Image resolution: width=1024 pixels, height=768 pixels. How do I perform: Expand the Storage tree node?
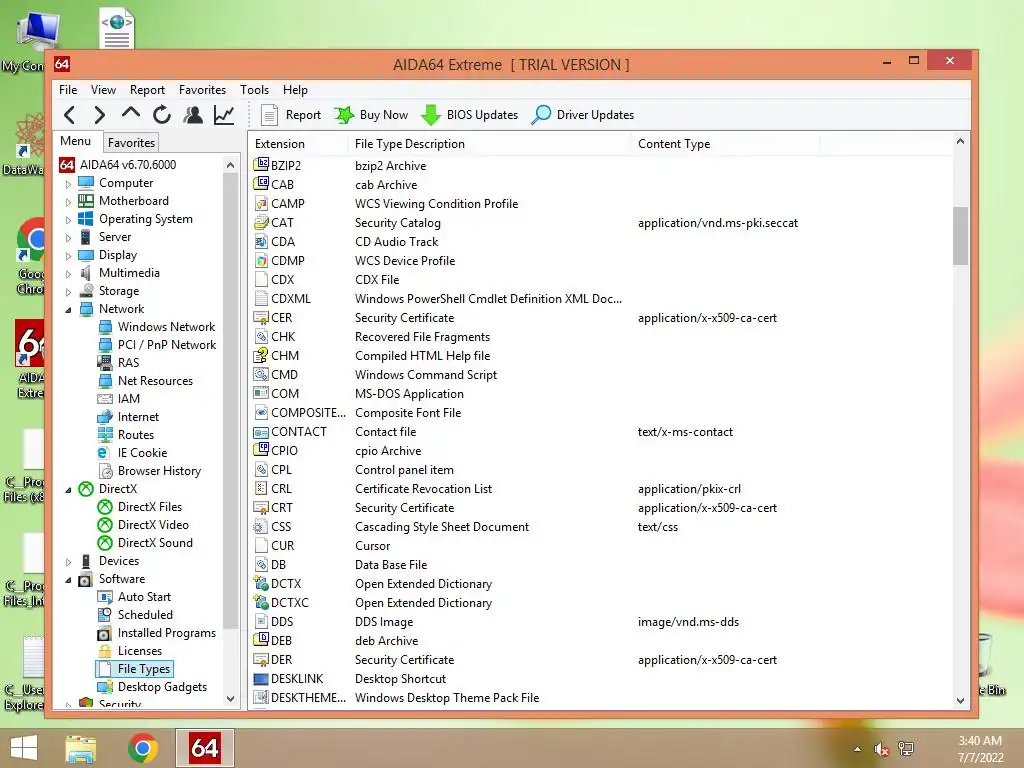[x=69, y=292]
